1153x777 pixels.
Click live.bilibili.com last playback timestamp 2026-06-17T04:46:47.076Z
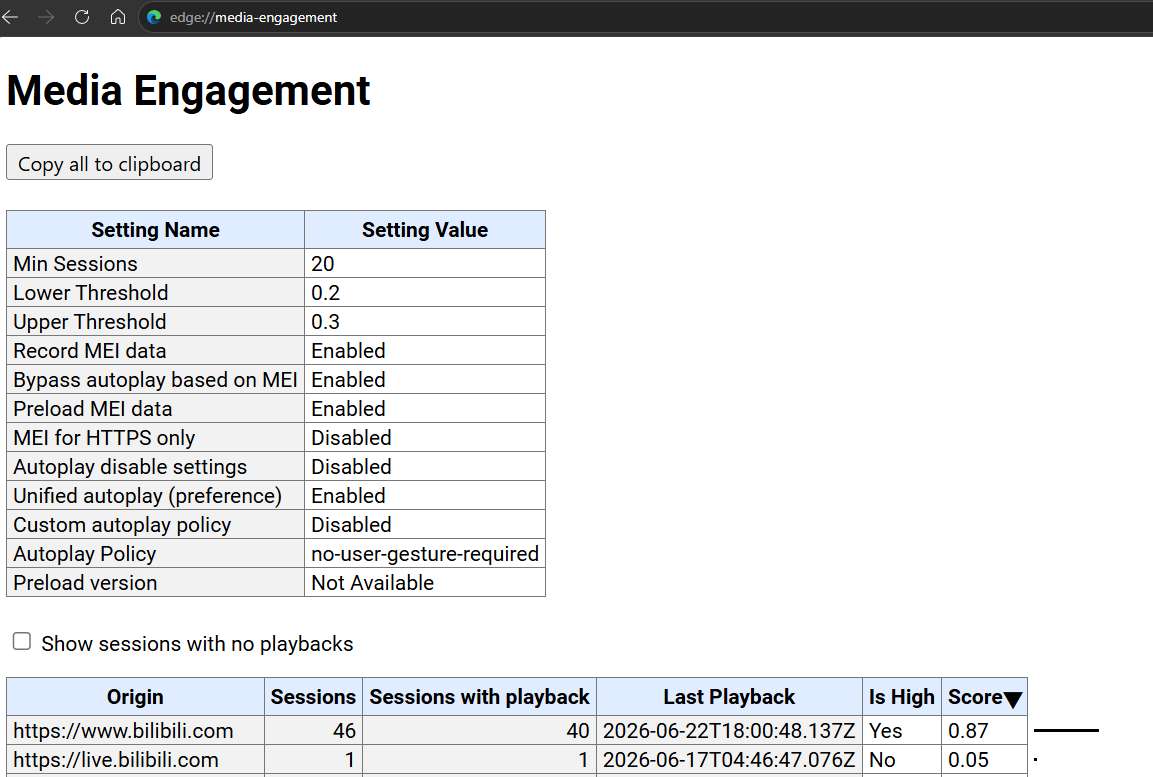pyautogui.click(x=729, y=759)
